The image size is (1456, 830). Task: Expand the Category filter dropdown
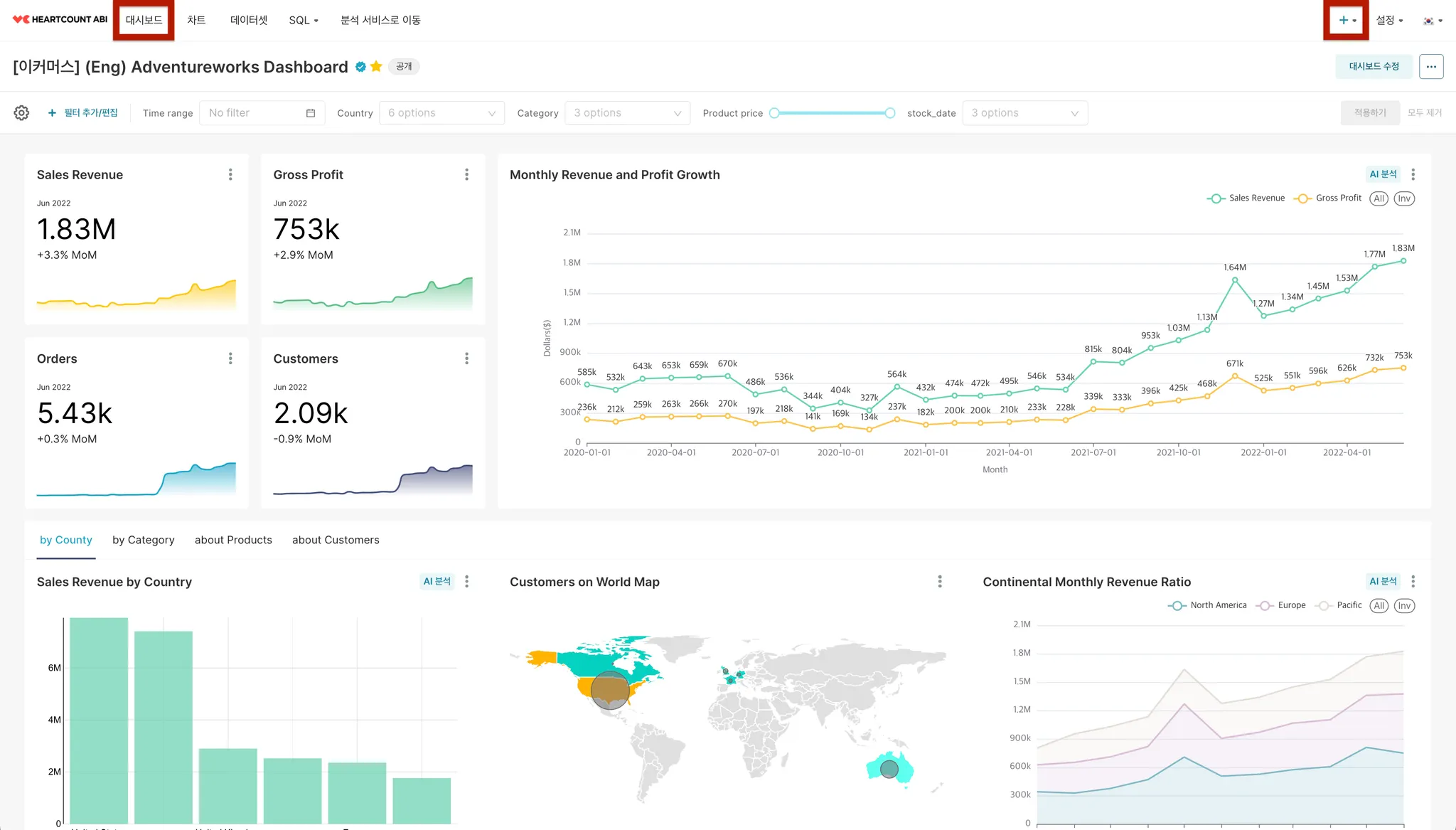coord(627,113)
